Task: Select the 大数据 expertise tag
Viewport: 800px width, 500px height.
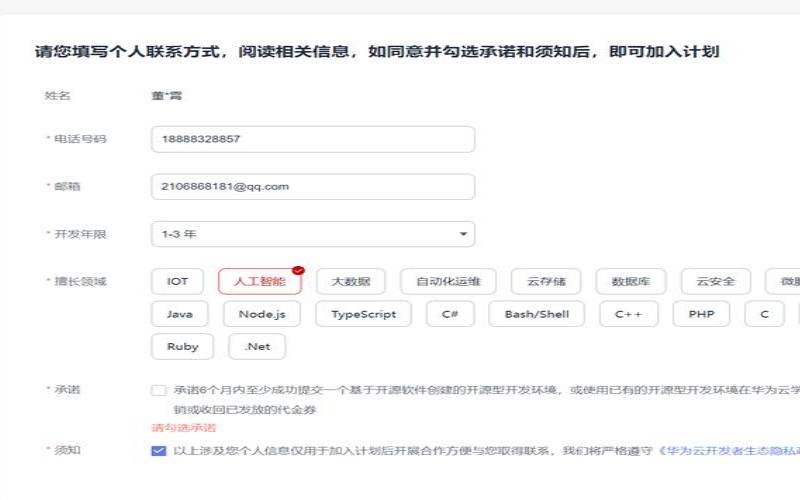Action: coord(351,282)
